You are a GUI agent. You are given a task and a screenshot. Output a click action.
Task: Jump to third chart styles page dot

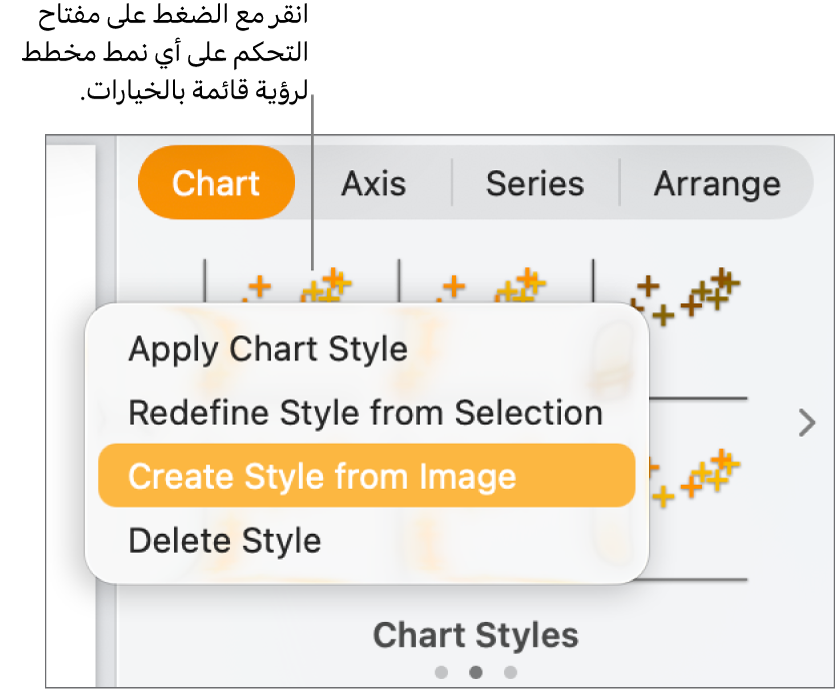click(x=511, y=672)
